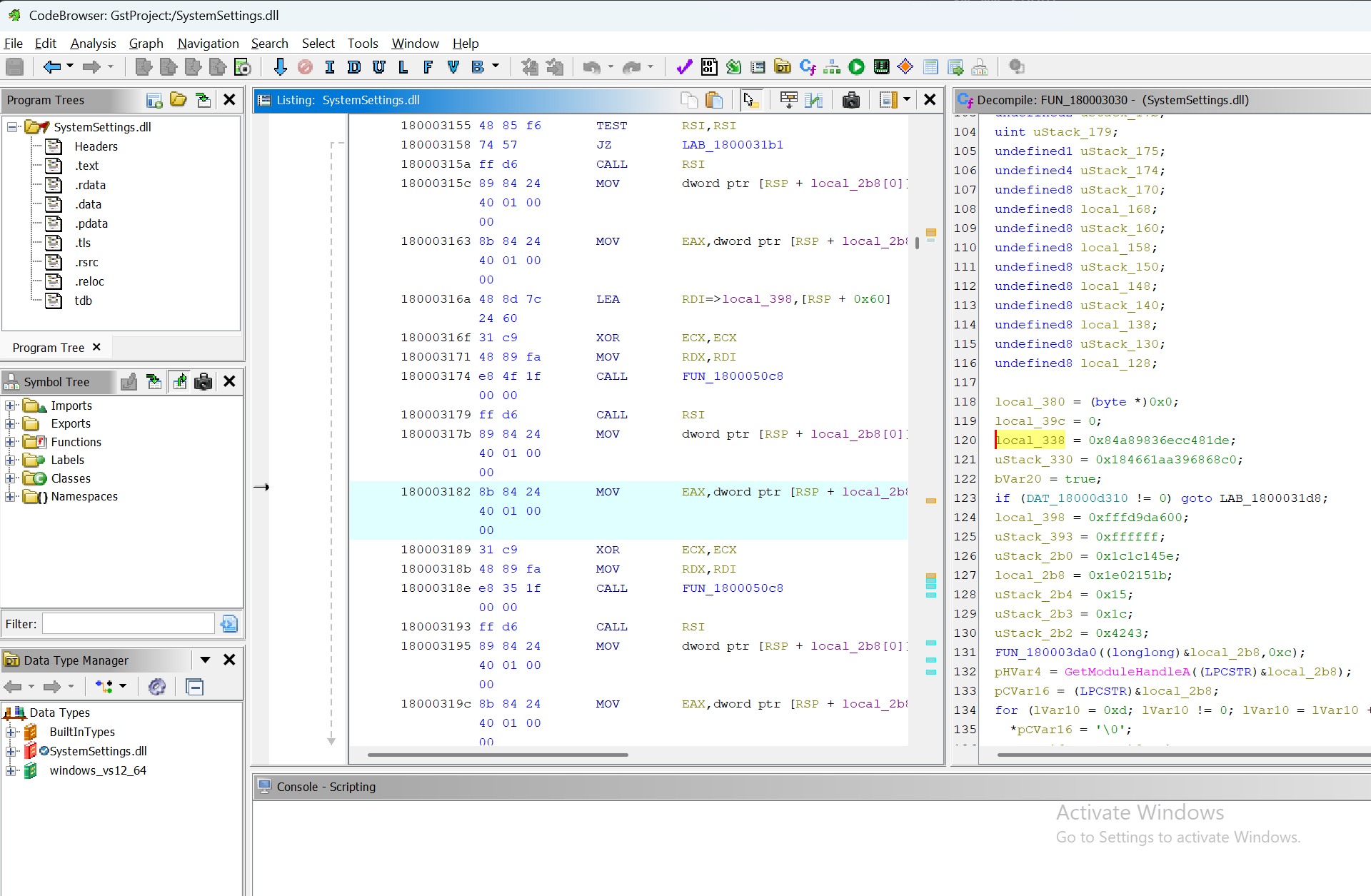Click the Decompiler Cf toolbar icon
Viewport: 1371px width, 896px height.
pyautogui.click(x=808, y=67)
